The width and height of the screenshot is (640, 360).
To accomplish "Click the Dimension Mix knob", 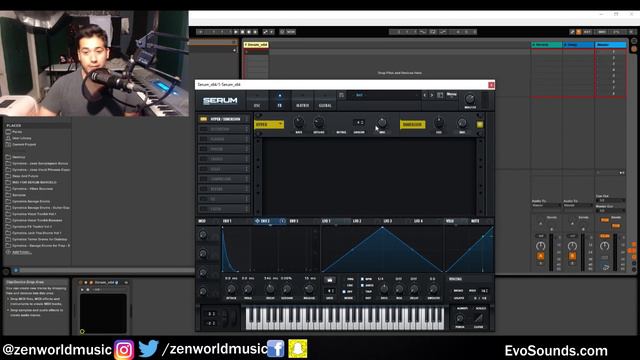I will pyautogui.click(x=462, y=122).
